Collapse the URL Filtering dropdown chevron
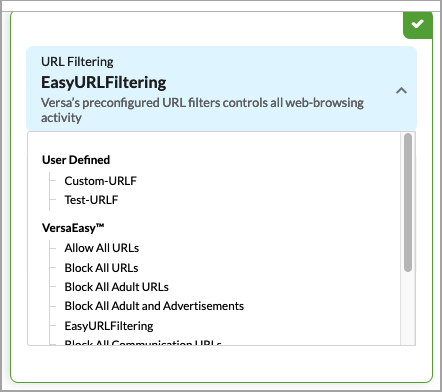The height and width of the screenshot is (392, 442). point(401,90)
